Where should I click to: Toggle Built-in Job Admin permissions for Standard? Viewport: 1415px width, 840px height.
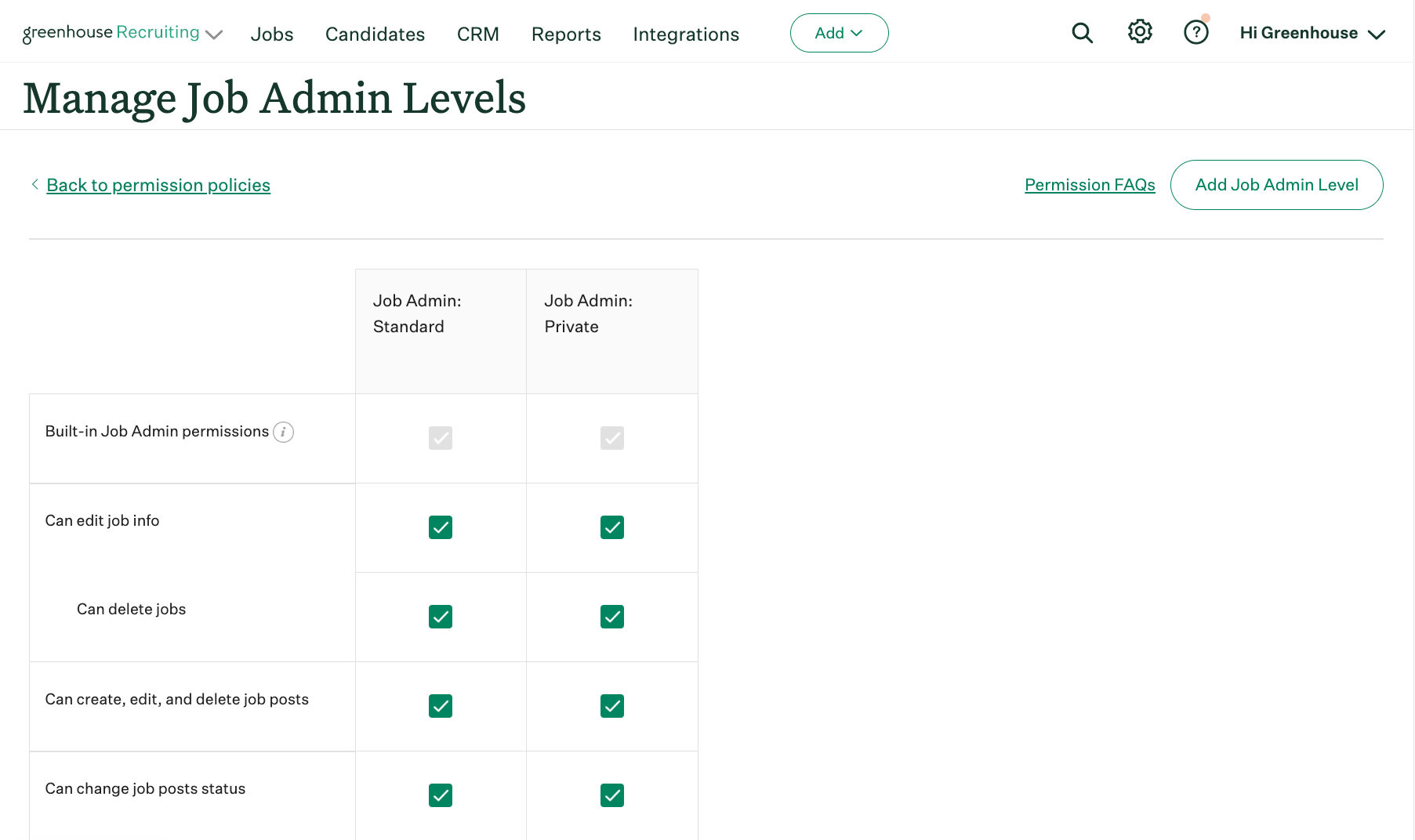pyautogui.click(x=441, y=438)
